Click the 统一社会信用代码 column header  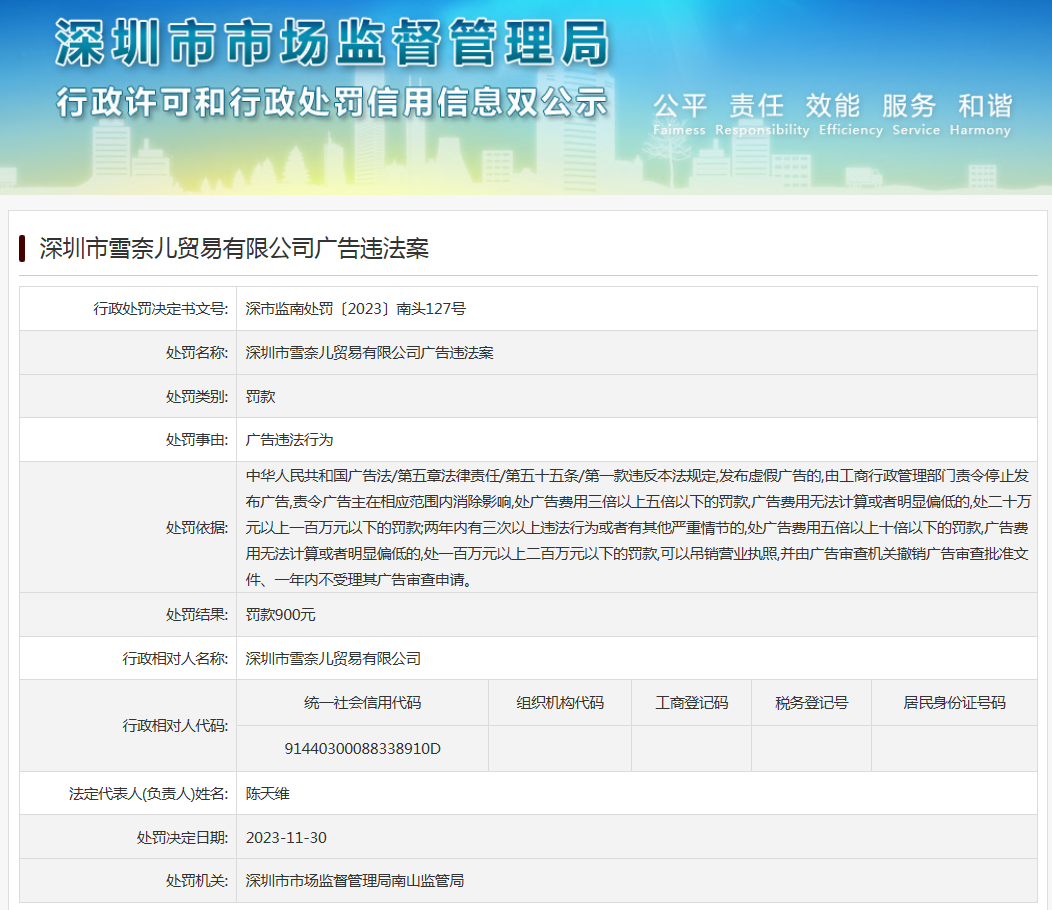362,703
